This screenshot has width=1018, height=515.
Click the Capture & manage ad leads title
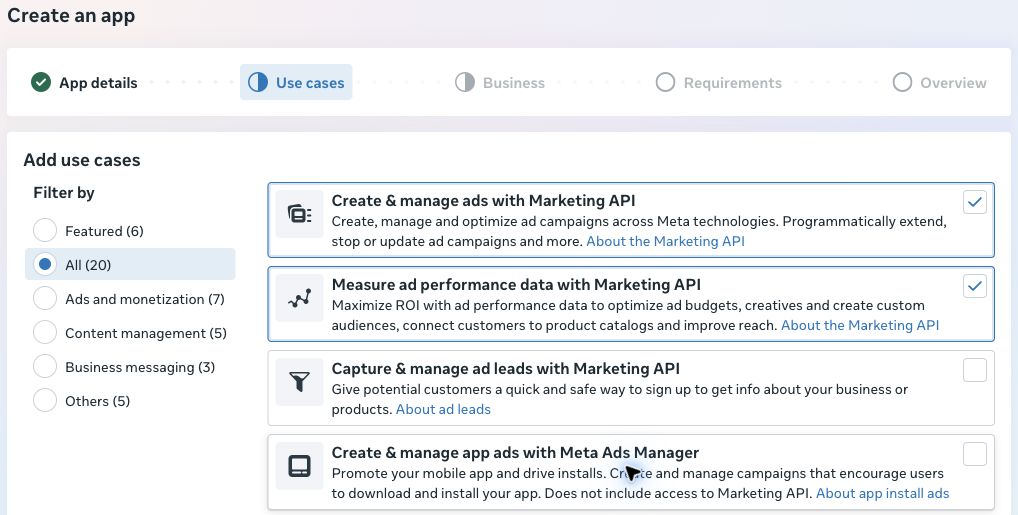pyautogui.click(x=506, y=368)
